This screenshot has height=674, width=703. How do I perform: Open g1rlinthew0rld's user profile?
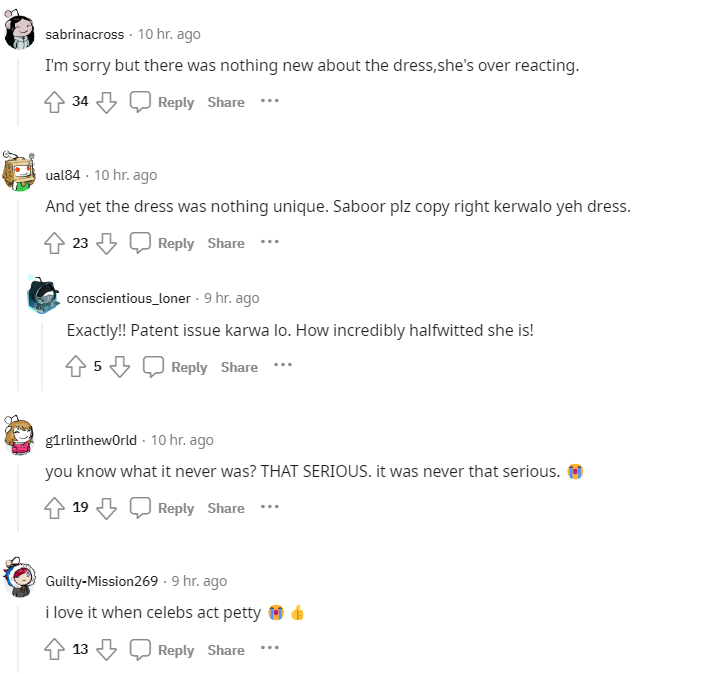click(x=91, y=440)
